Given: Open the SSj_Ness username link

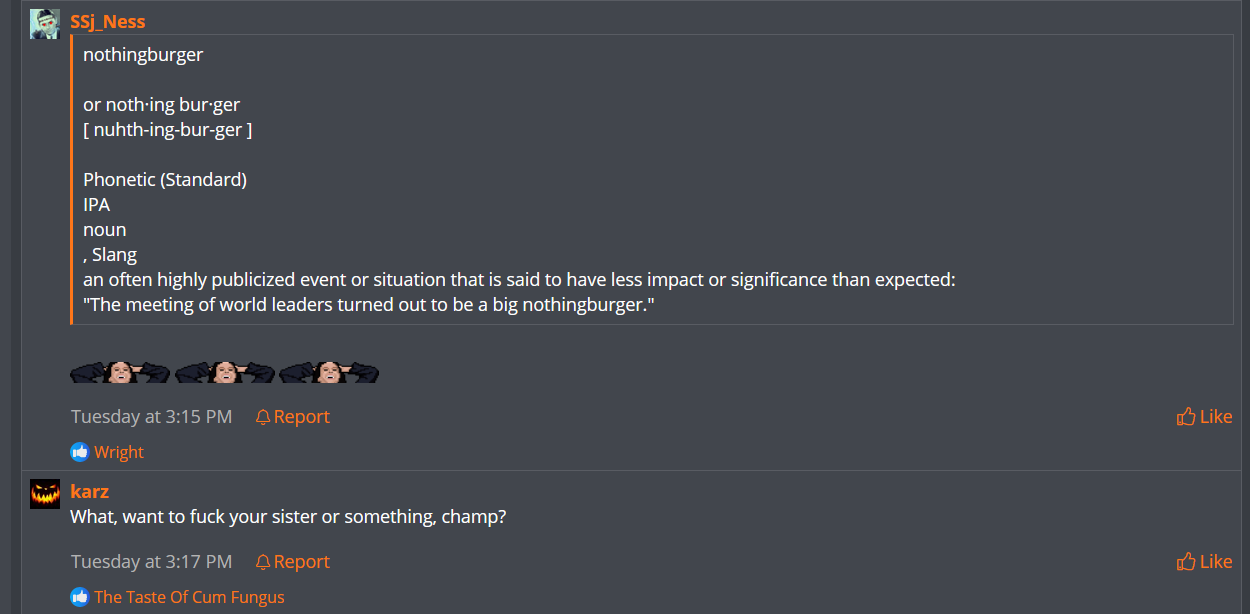Looking at the screenshot, I should [107, 22].
